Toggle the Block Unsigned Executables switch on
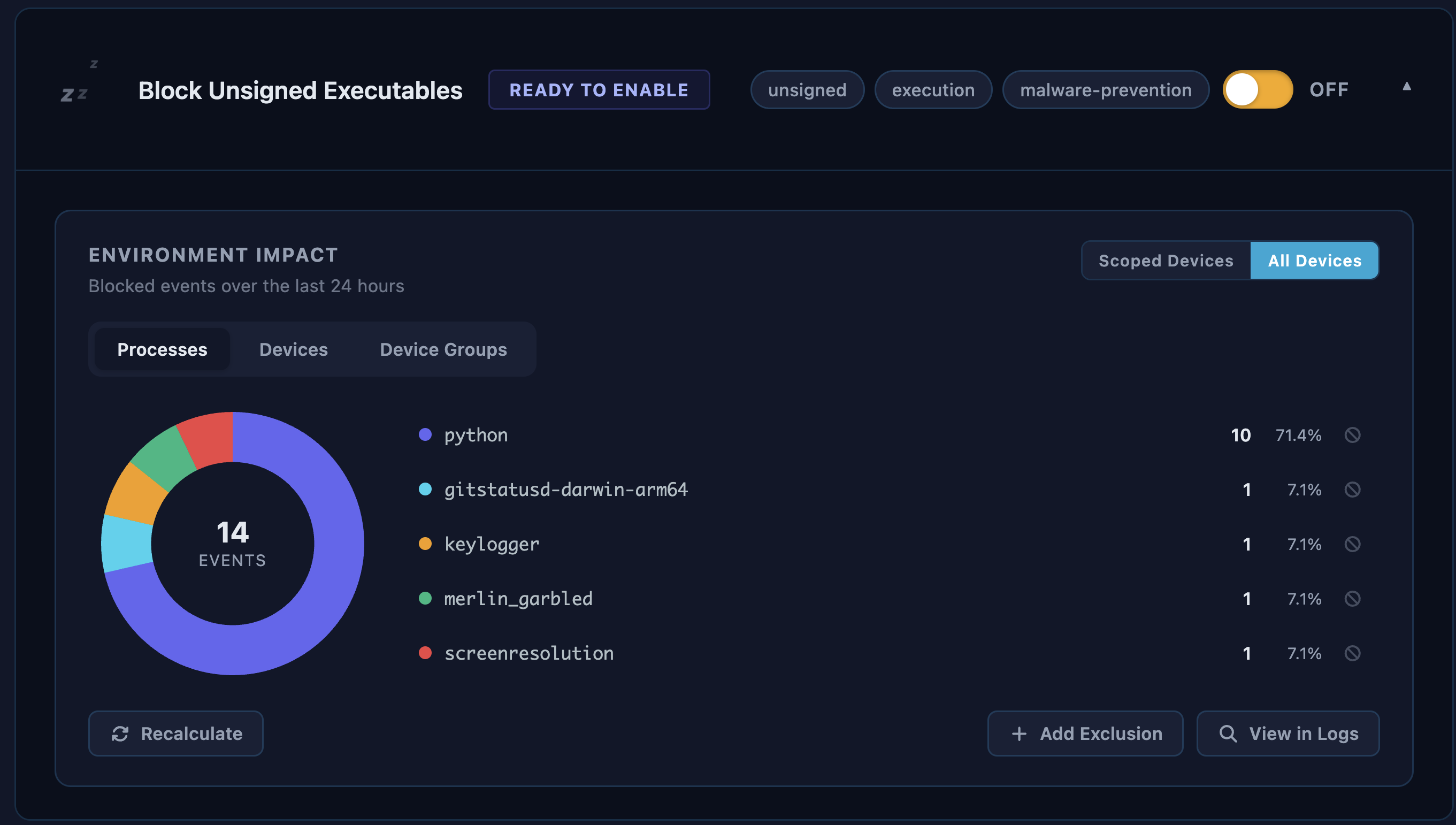 pyautogui.click(x=1257, y=89)
